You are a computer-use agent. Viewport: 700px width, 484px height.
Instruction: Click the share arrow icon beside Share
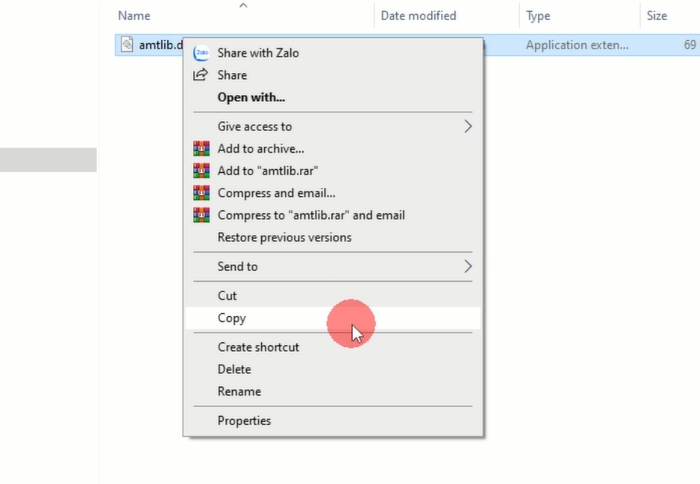pos(201,75)
